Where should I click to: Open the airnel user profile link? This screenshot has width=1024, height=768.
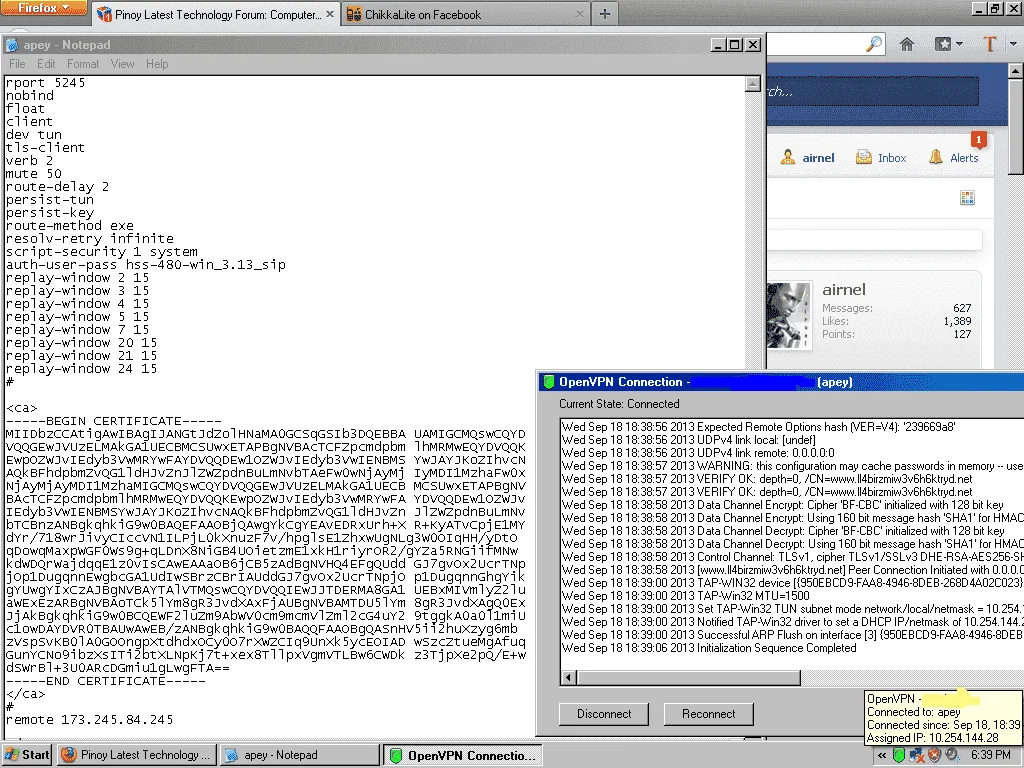[x=818, y=158]
